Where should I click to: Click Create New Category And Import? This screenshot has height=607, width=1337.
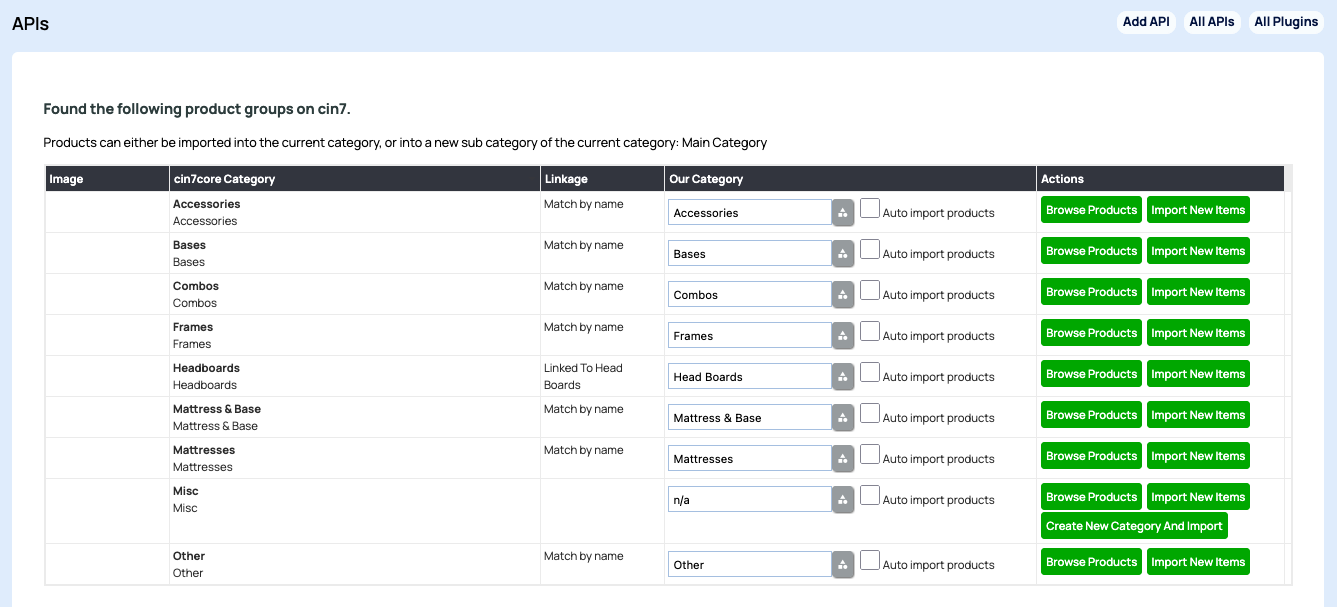click(x=1134, y=526)
